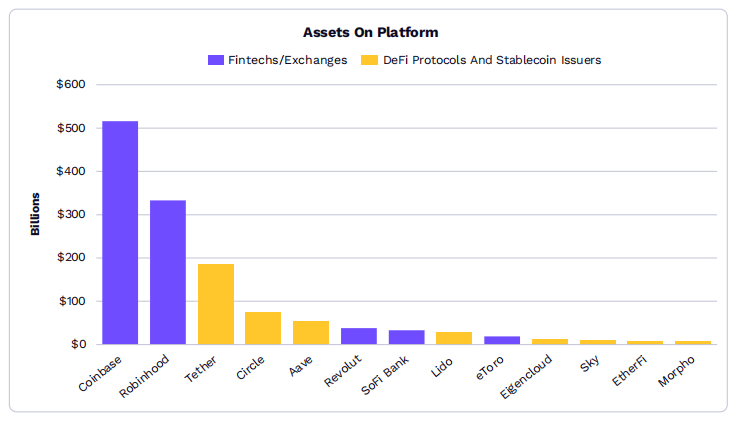Select the Circle bar
Image resolution: width=736 pixels, height=424 pixels.
pos(263,328)
